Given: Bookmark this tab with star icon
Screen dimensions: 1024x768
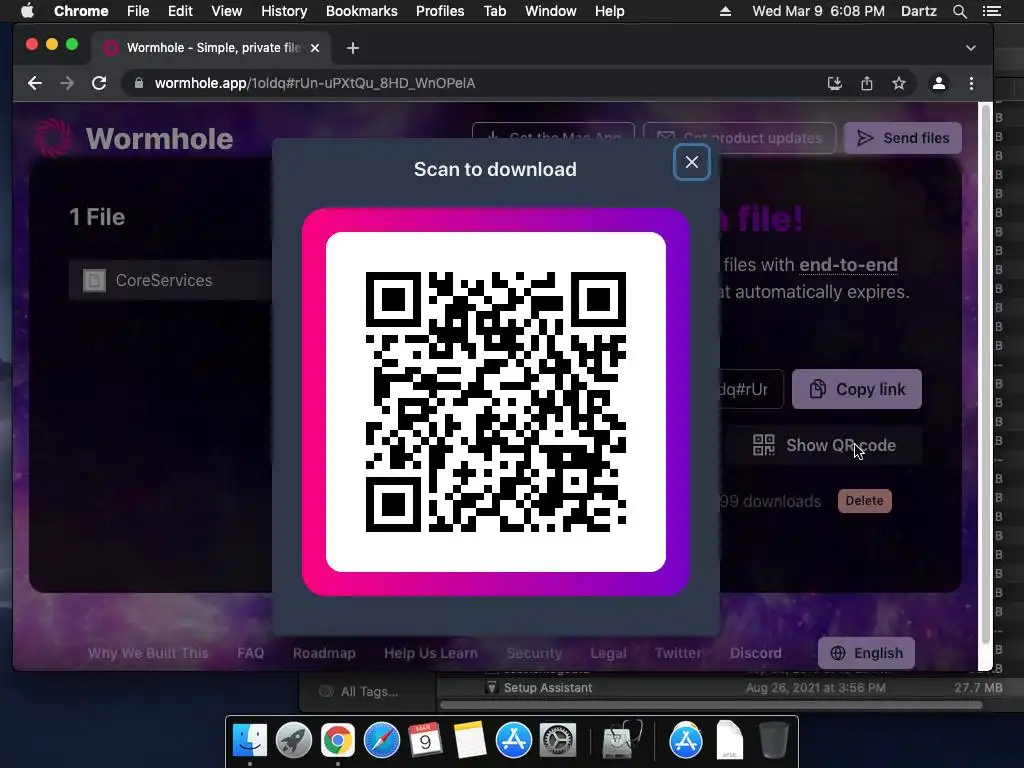Looking at the screenshot, I should click(899, 83).
